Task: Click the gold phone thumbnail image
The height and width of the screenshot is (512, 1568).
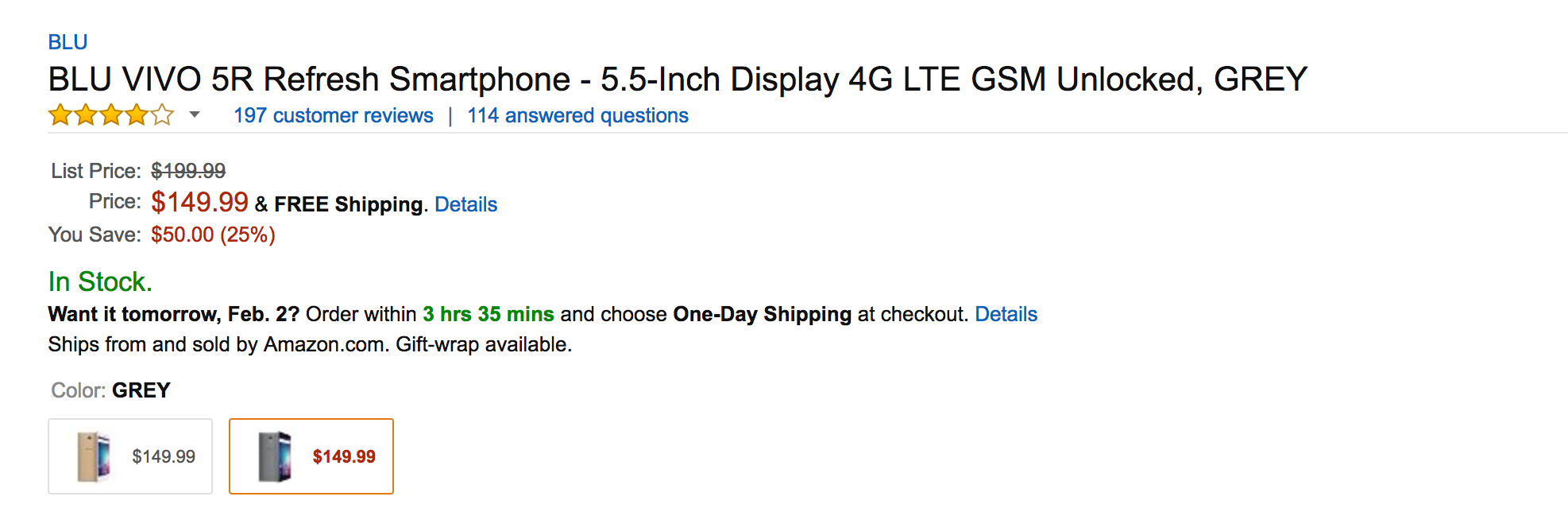Action: point(93,456)
